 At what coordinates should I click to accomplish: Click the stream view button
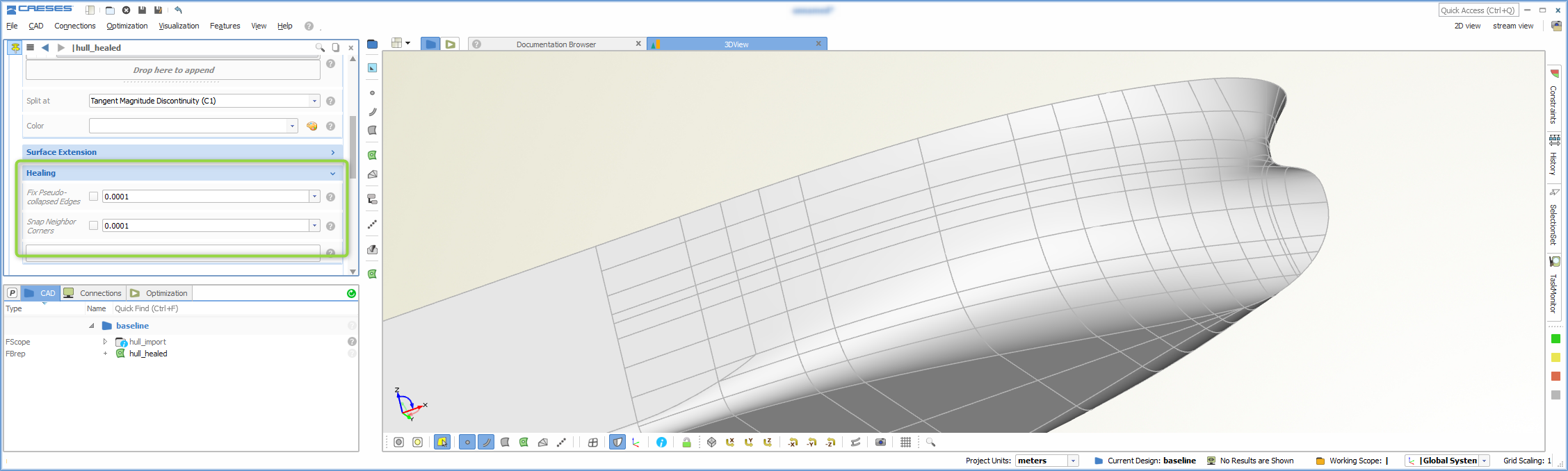(1513, 26)
